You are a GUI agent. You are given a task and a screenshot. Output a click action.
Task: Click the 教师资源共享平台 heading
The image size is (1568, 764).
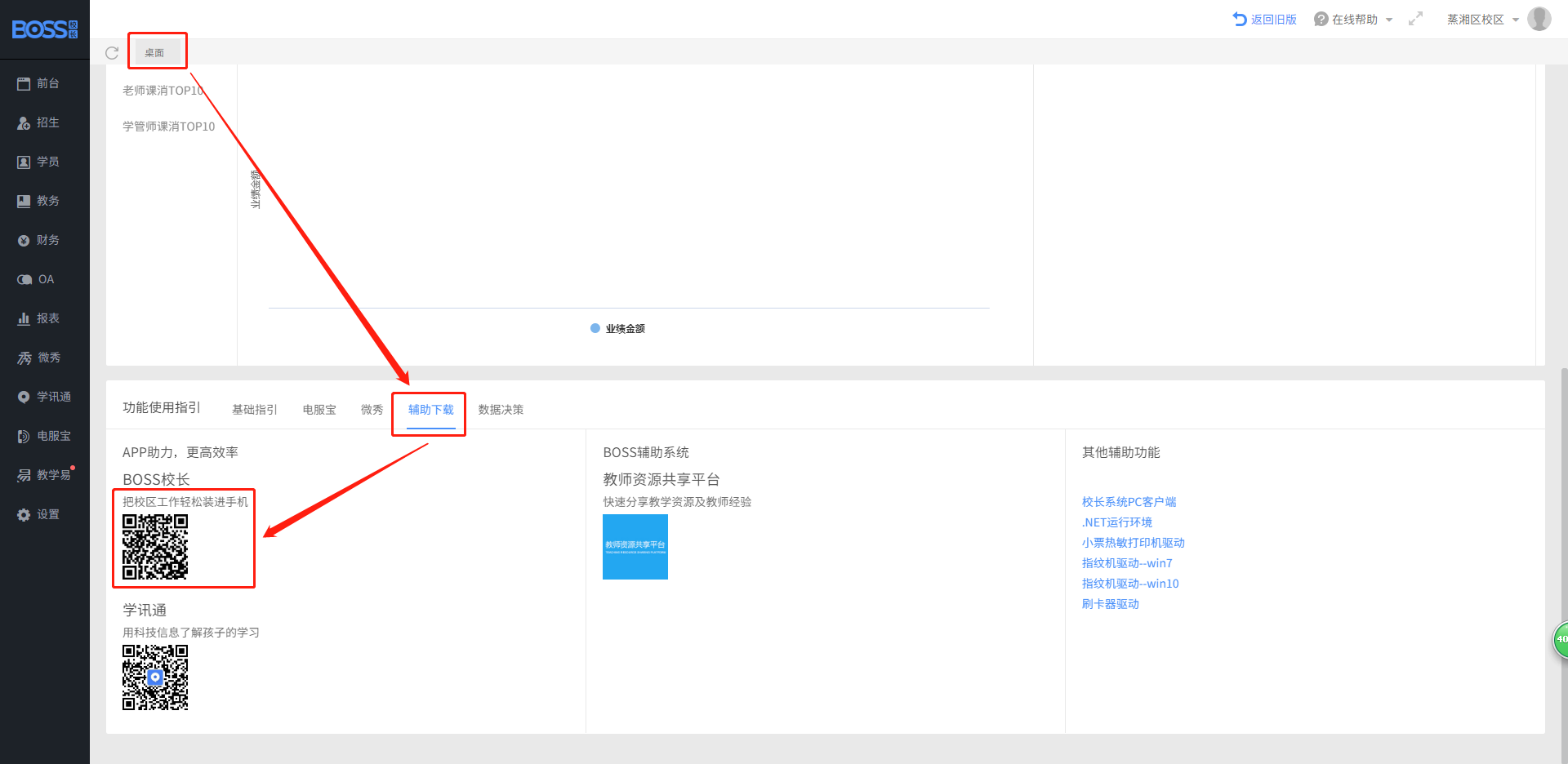pyautogui.click(x=661, y=479)
